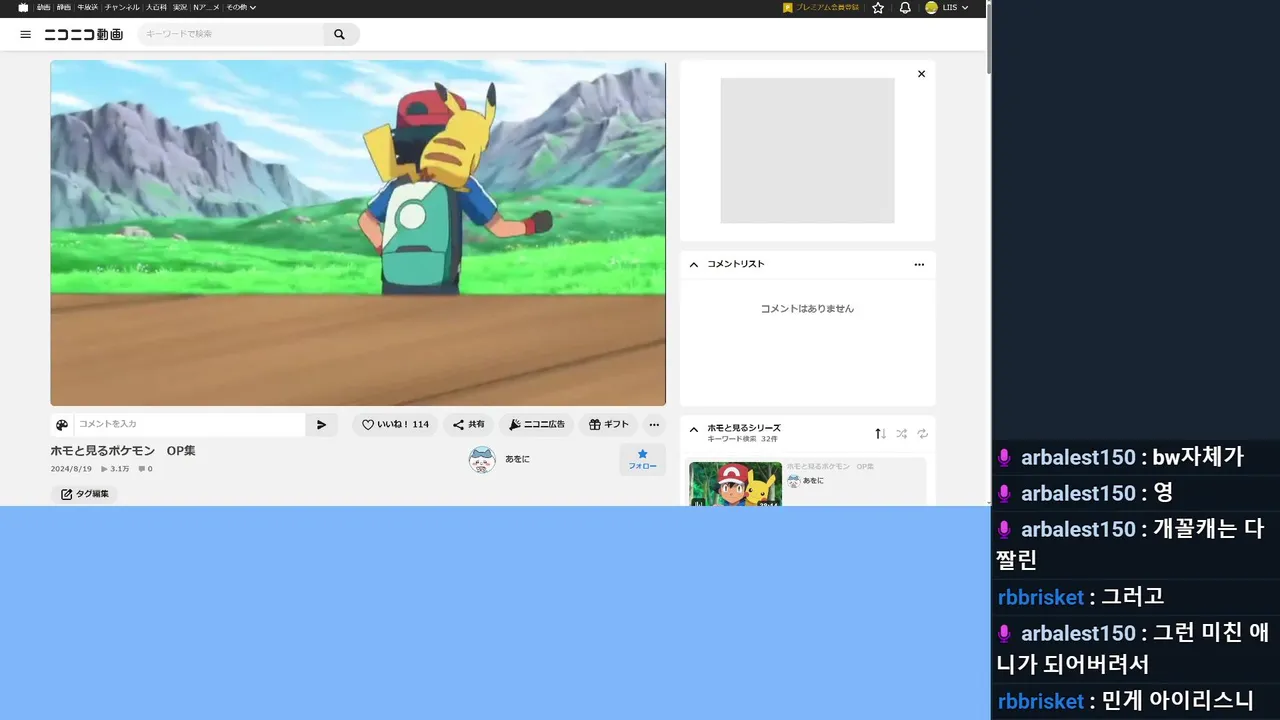
Task: Click キーワード検索 32件 subtitle
Action: (x=742, y=439)
